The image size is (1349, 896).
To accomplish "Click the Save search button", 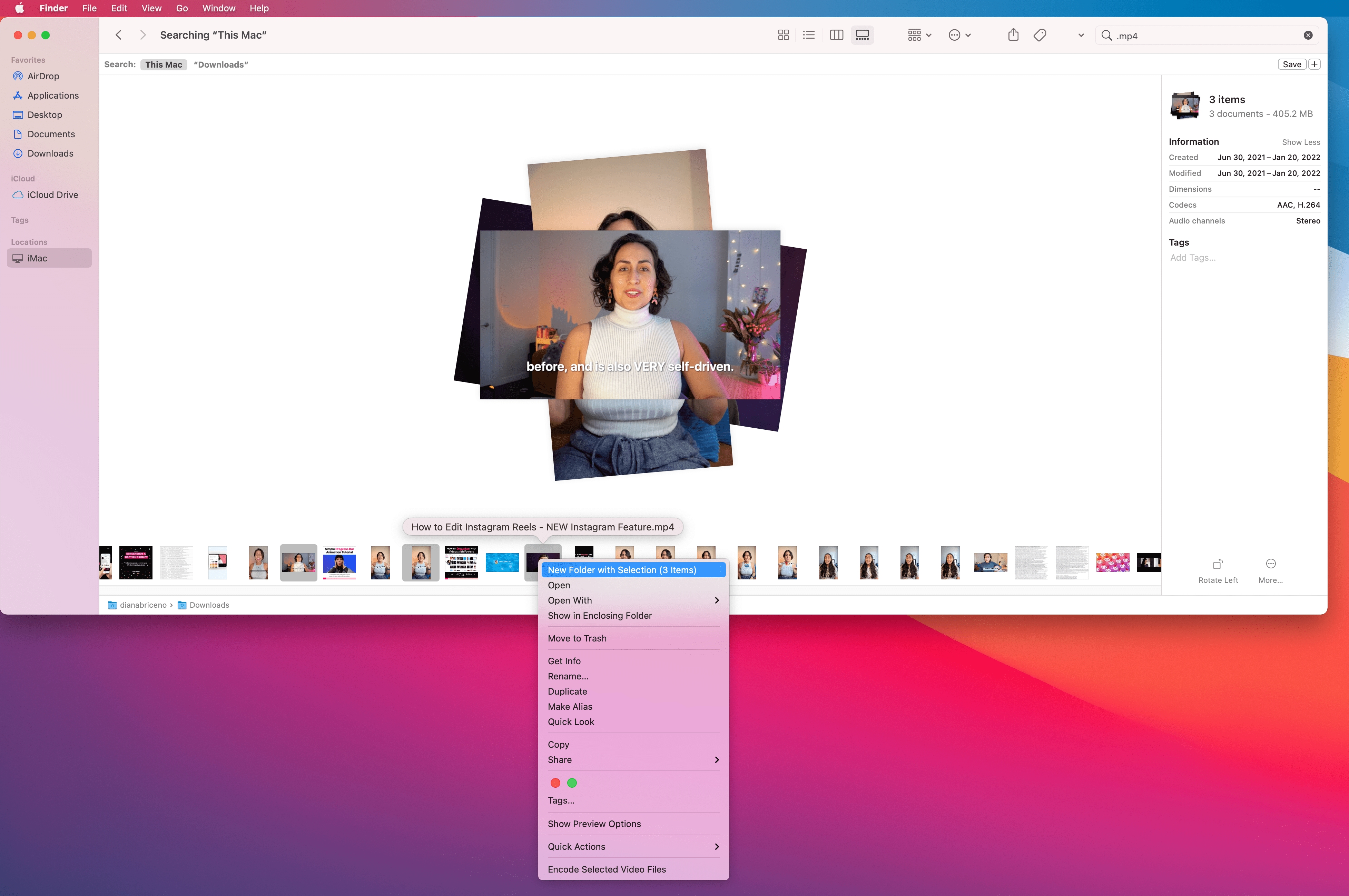I will coord(1291,64).
